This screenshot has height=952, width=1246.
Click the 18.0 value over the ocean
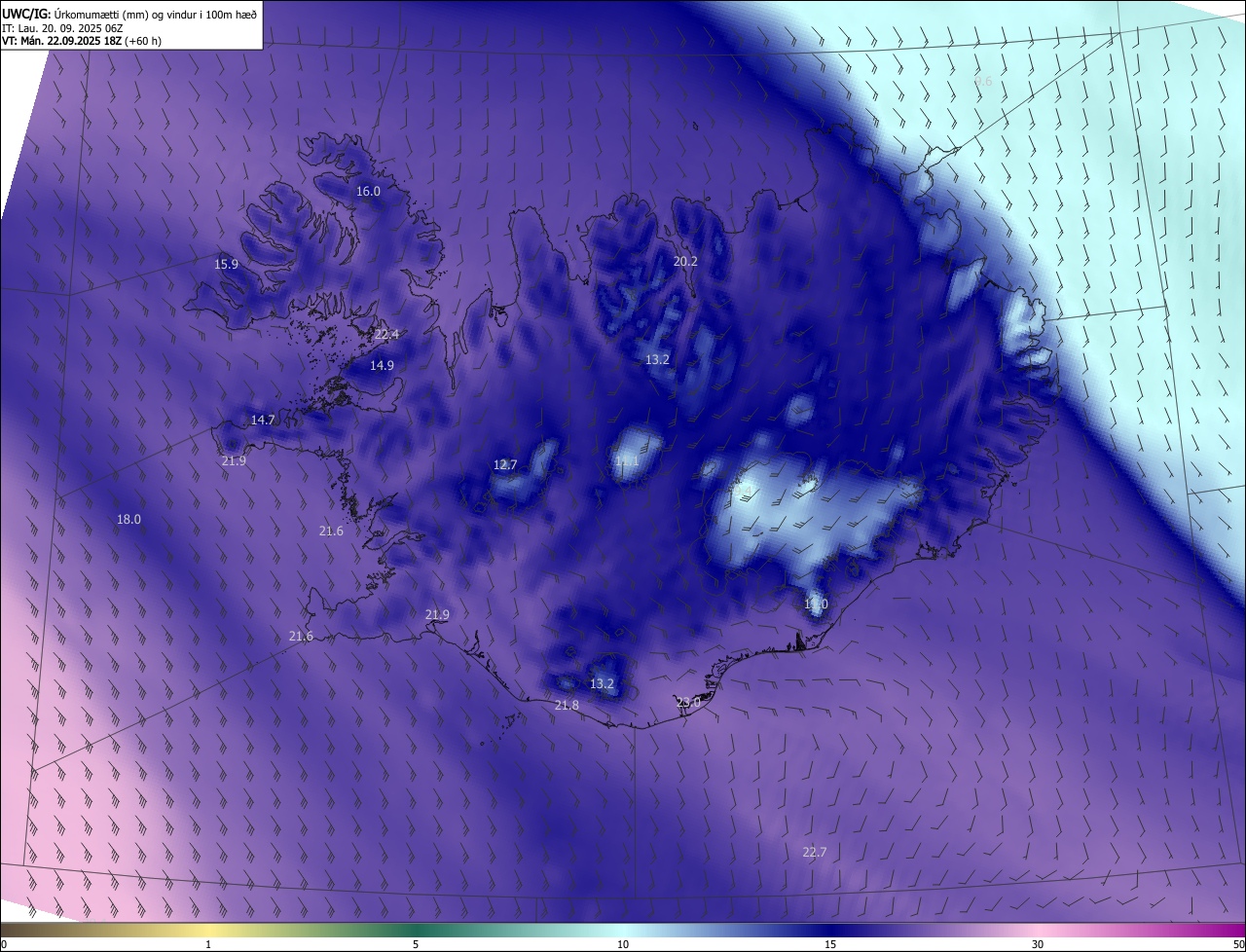pyautogui.click(x=128, y=520)
